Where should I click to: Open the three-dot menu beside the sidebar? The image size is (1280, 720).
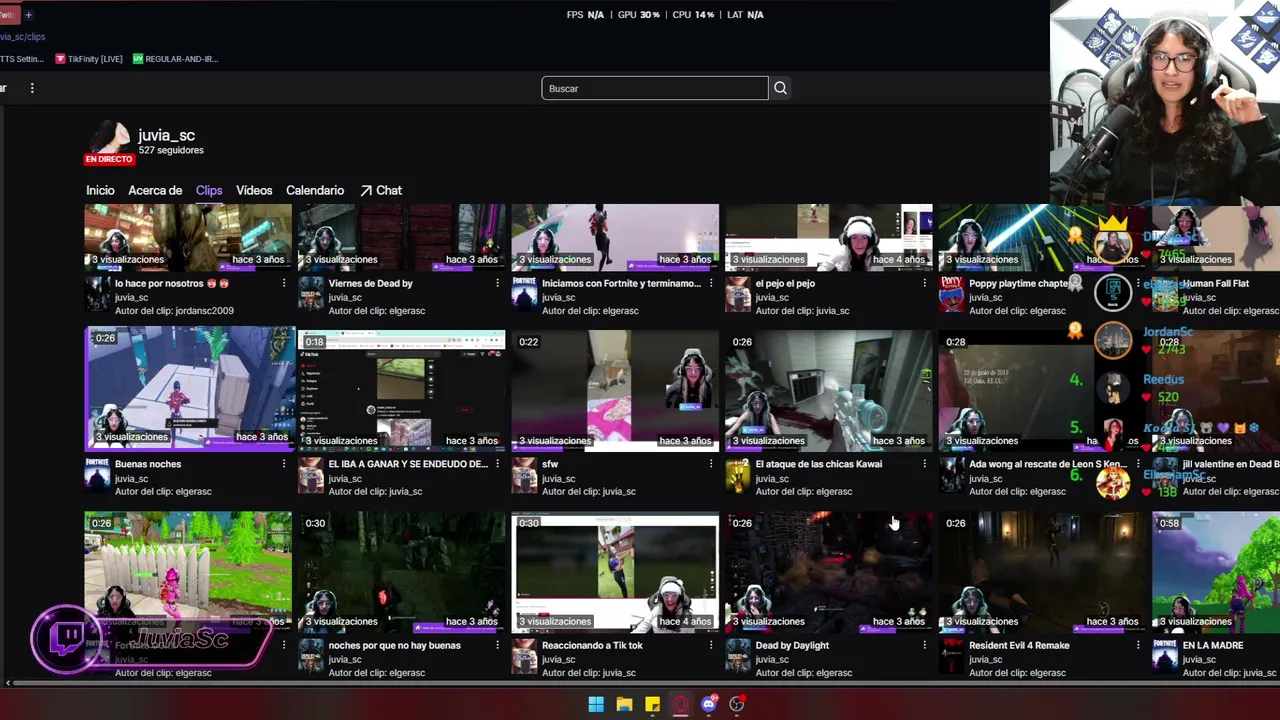[x=32, y=88]
